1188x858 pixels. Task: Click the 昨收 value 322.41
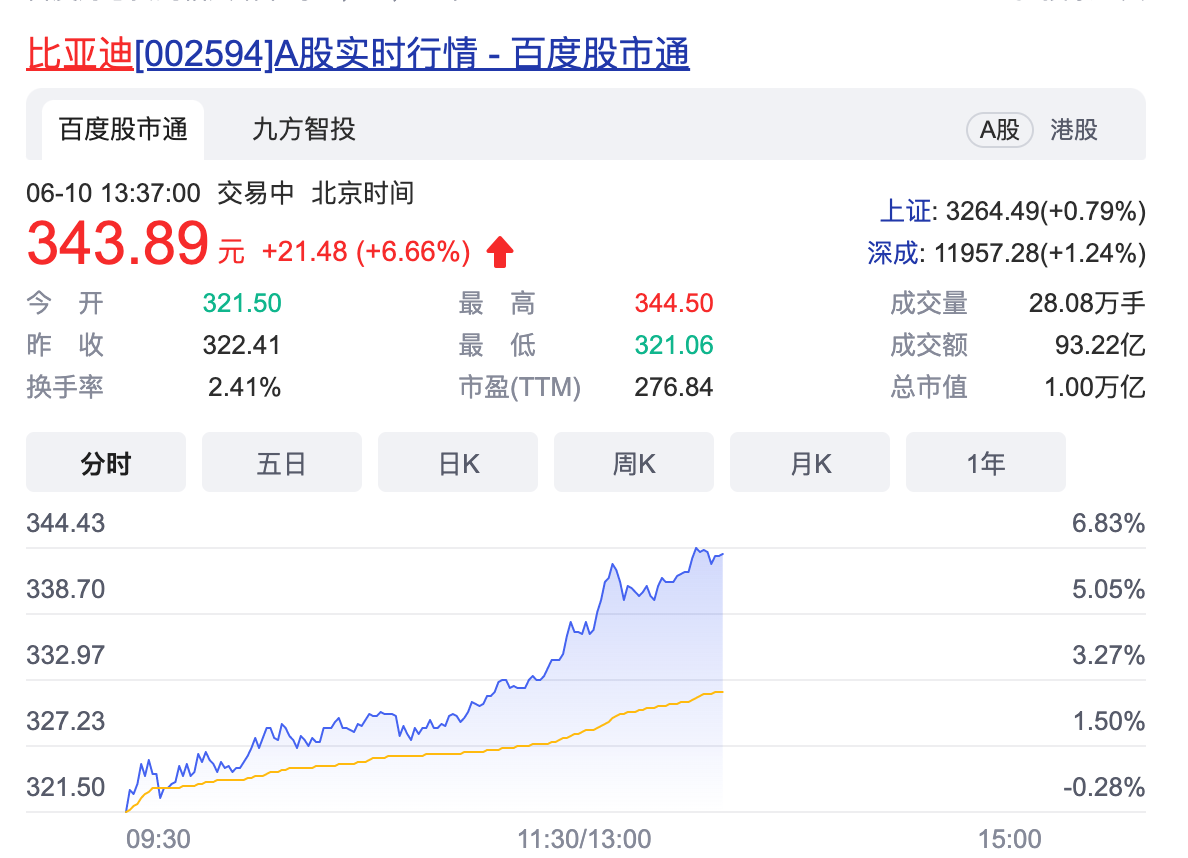(242, 346)
